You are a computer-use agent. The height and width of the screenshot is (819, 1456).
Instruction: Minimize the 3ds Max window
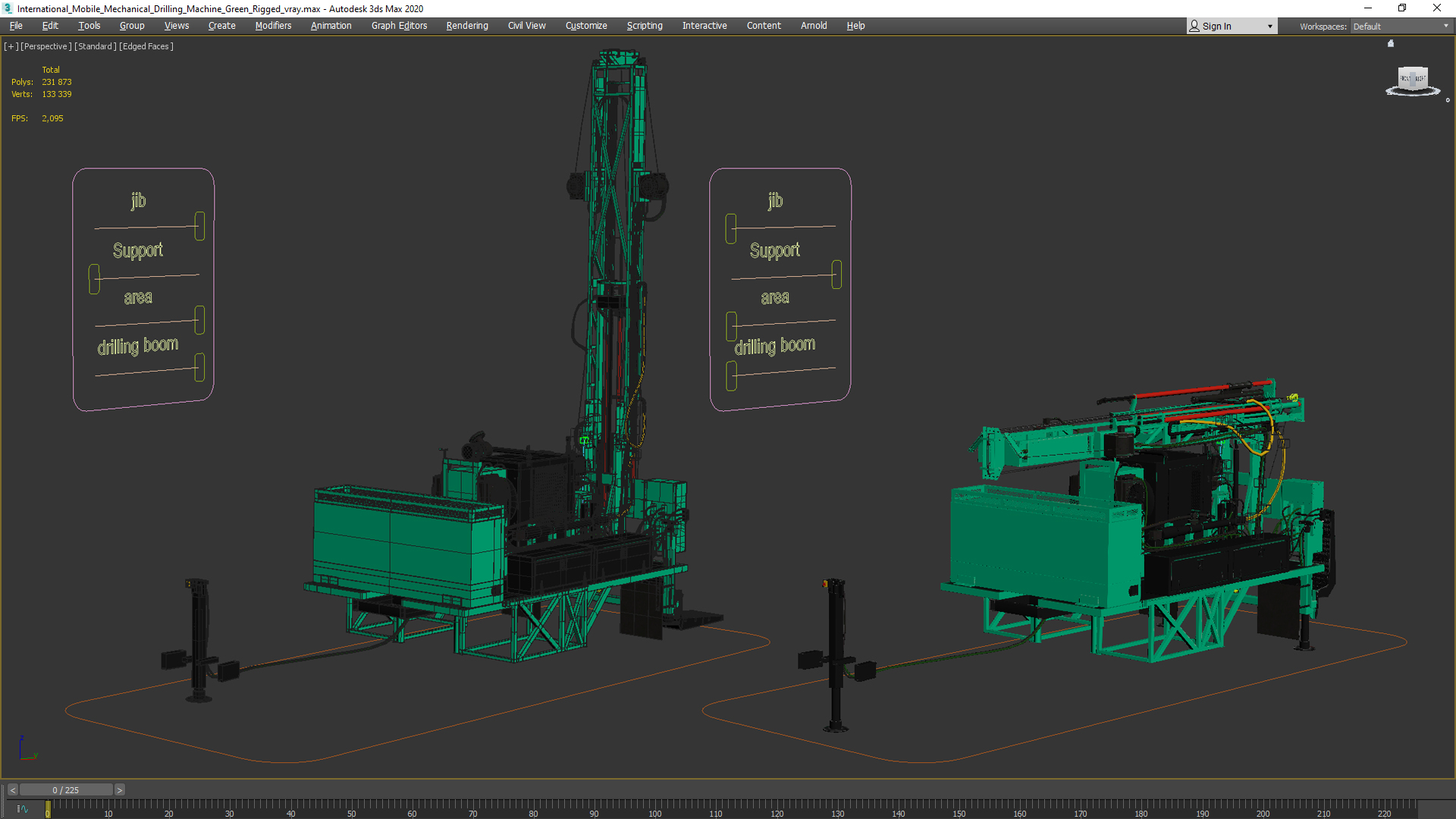[1368, 8]
